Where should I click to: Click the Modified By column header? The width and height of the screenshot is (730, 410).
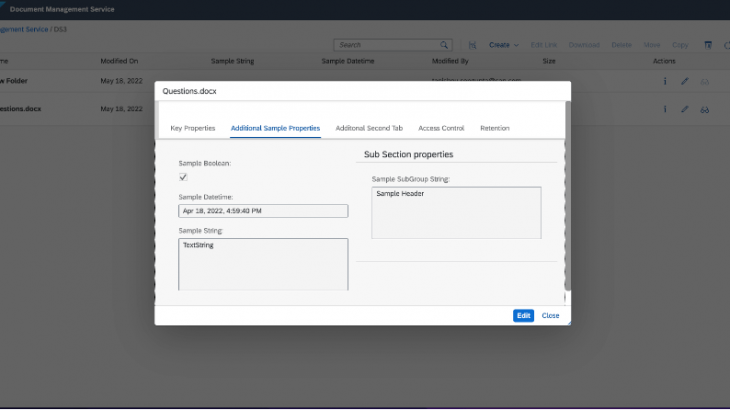tap(450, 61)
